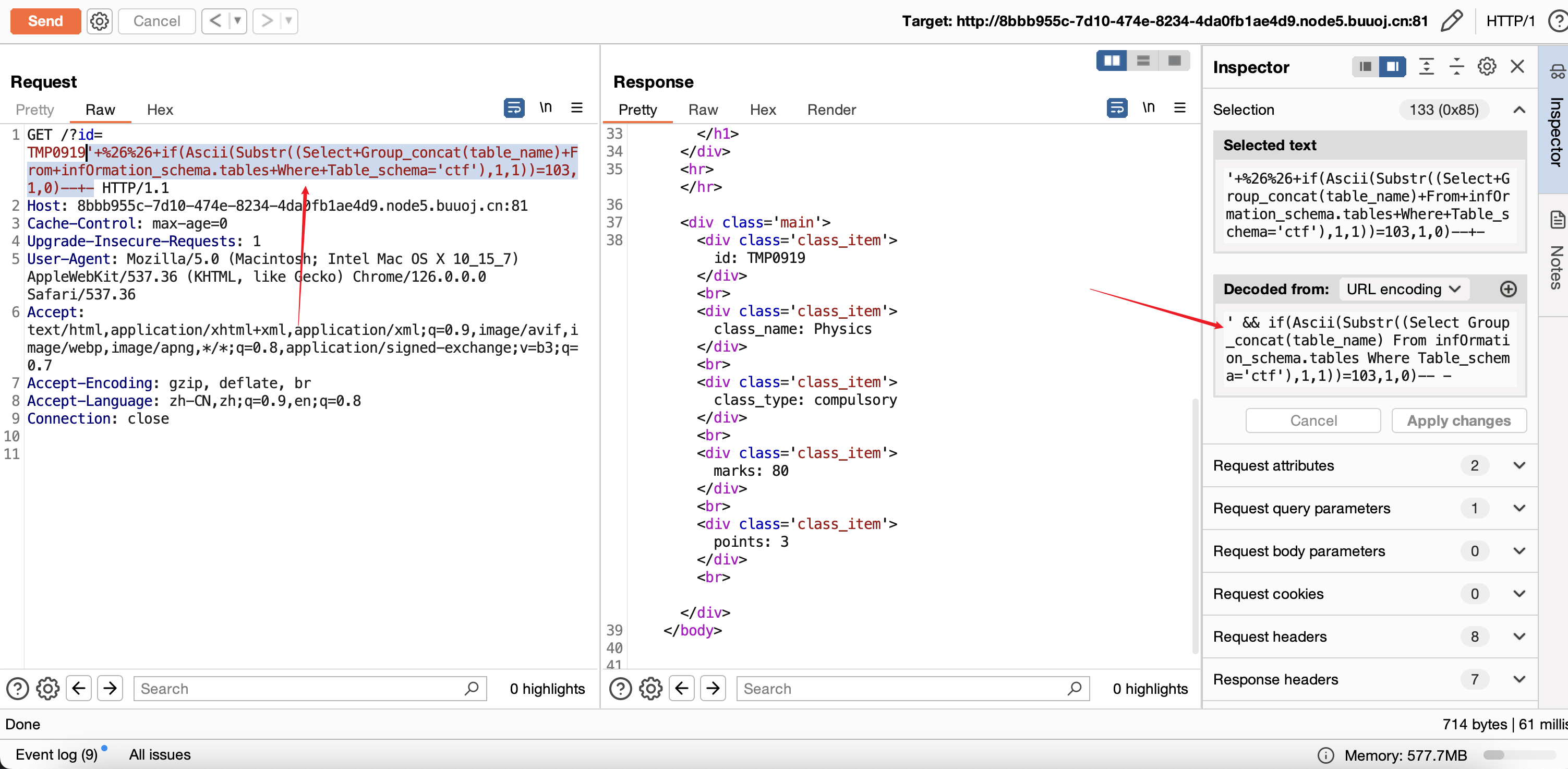Jump to previous Response search match

pyautogui.click(x=682, y=689)
